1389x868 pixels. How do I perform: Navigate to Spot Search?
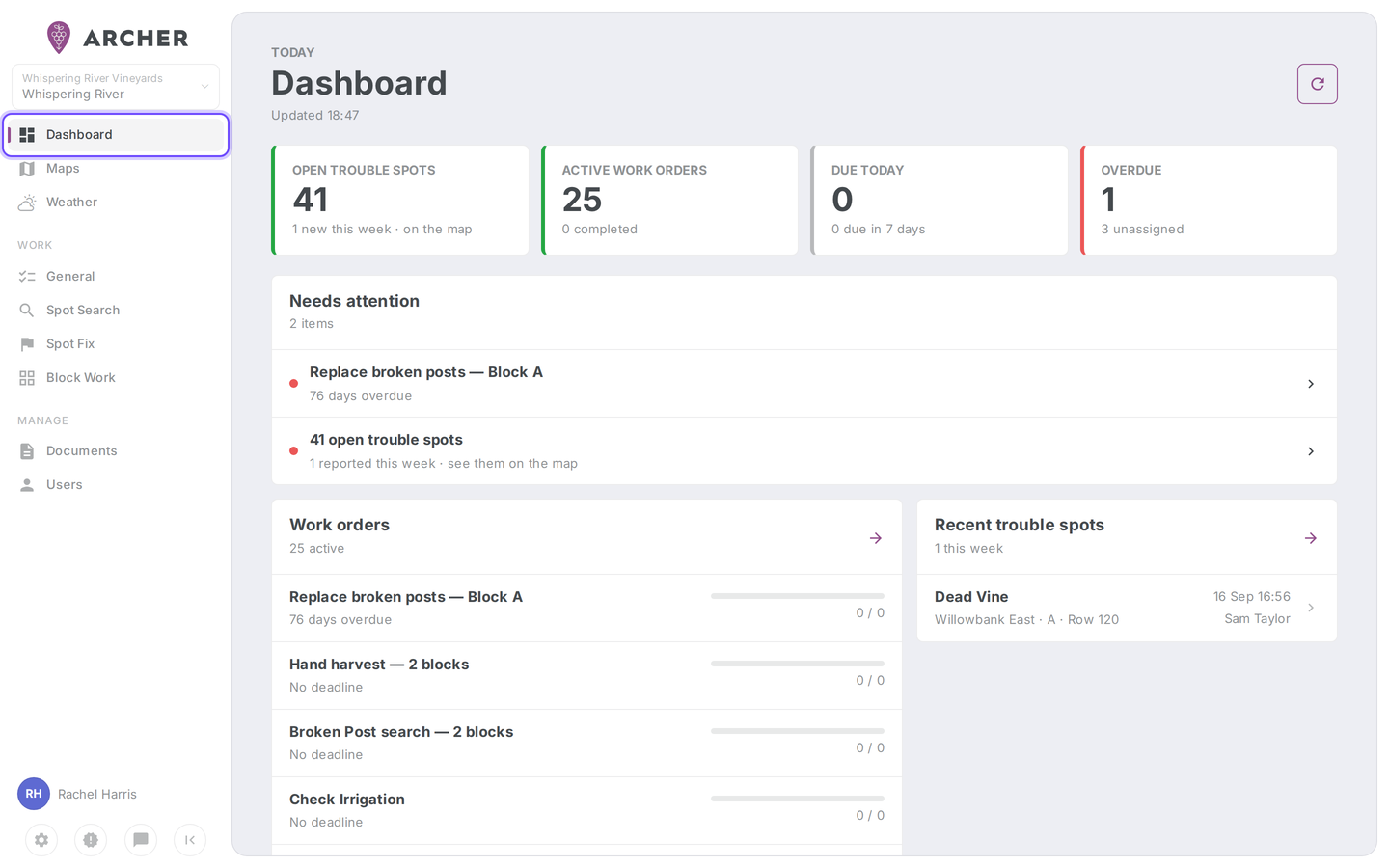(116, 311)
